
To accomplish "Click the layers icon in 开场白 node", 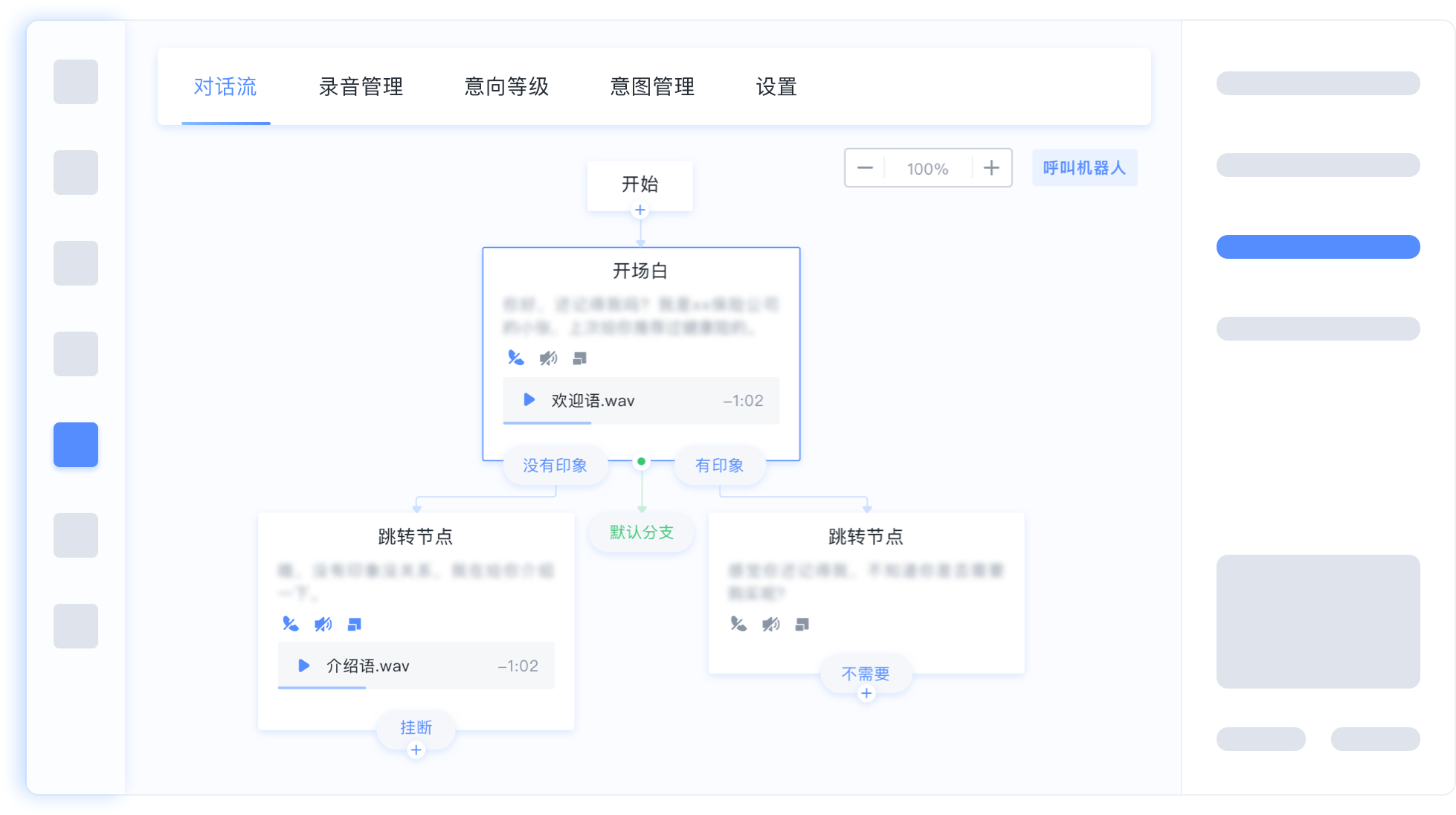I will 580,358.
